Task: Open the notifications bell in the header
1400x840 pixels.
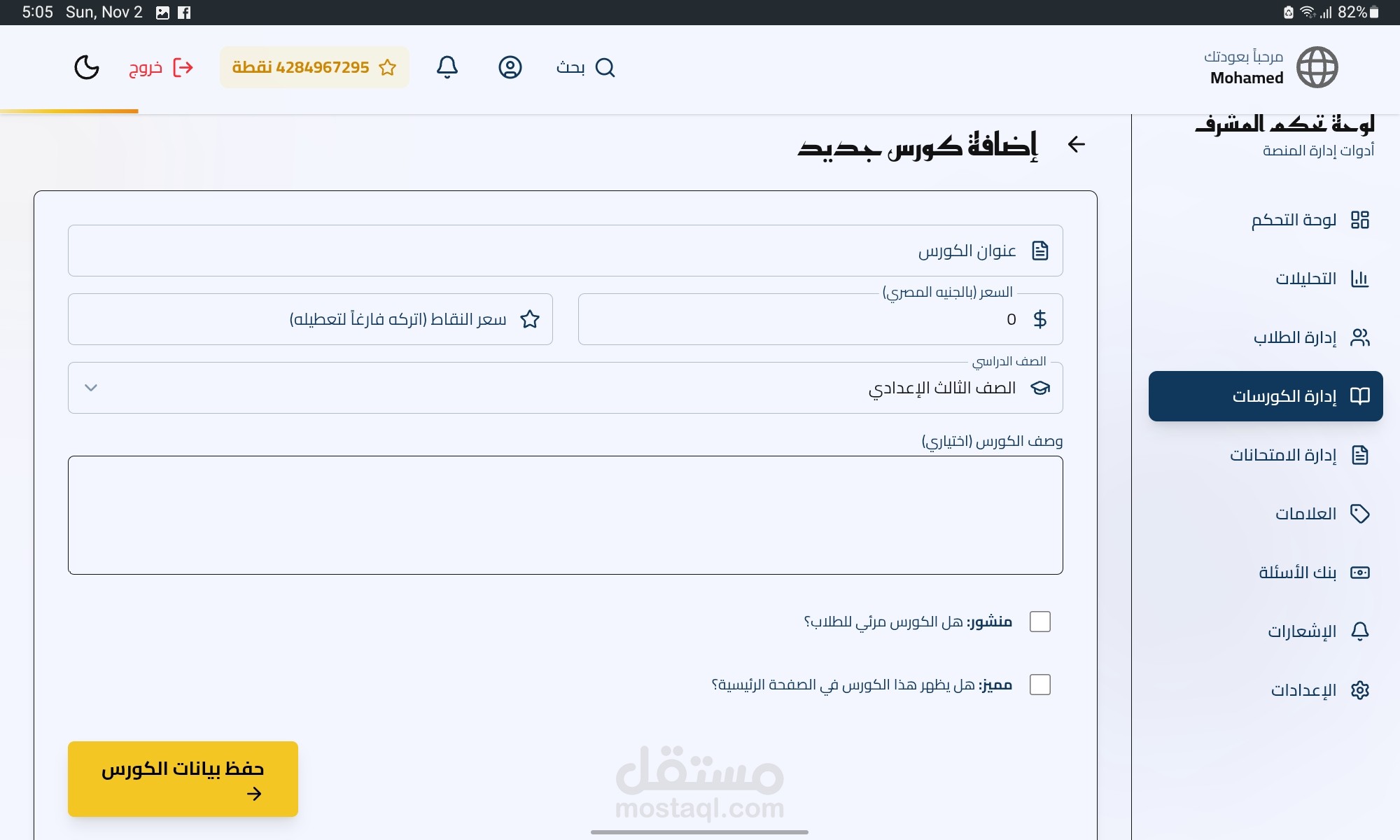Action: (x=447, y=67)
